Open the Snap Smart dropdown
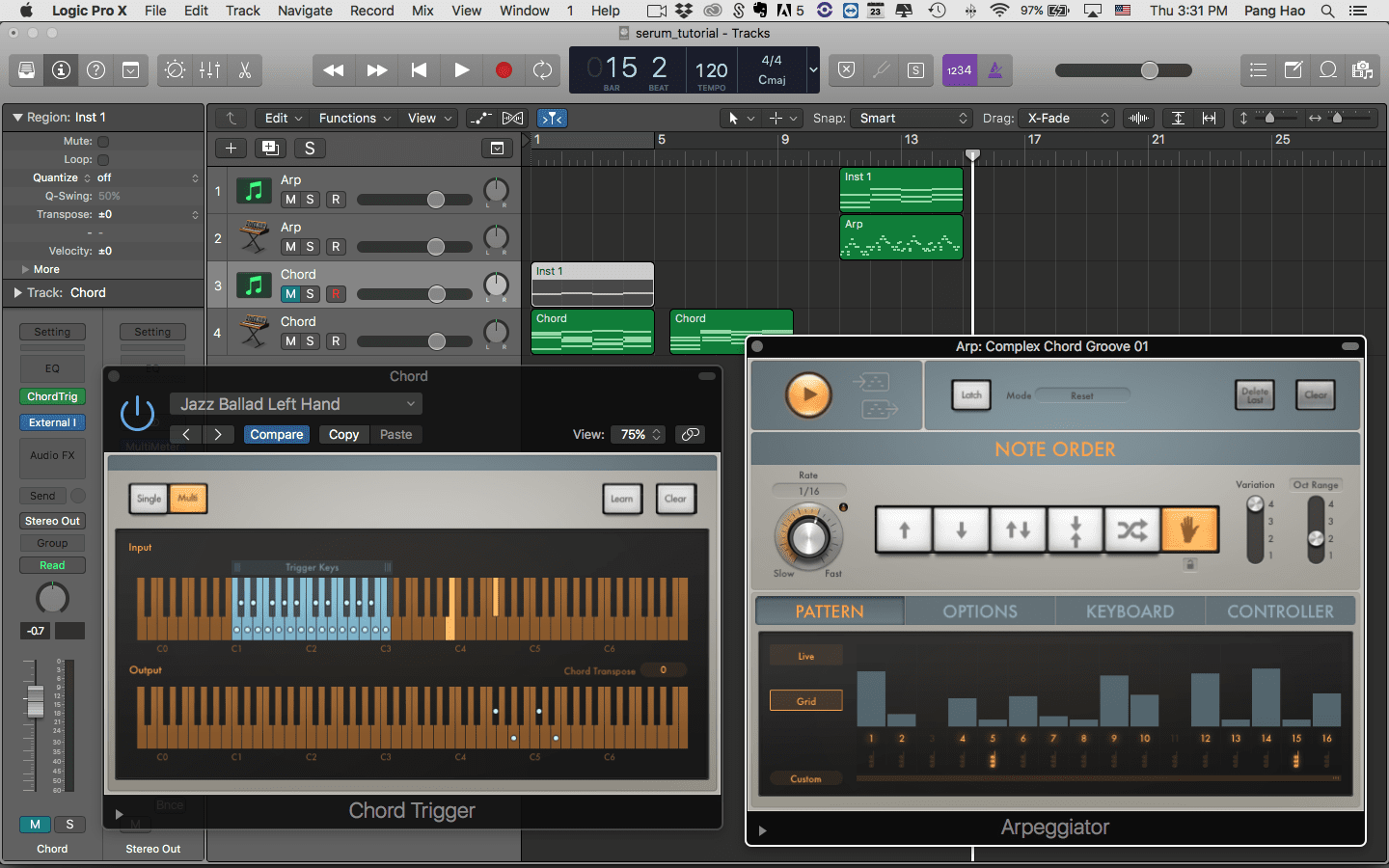The width and height of the screenshot is (1389, 868). tap(912, 118)
